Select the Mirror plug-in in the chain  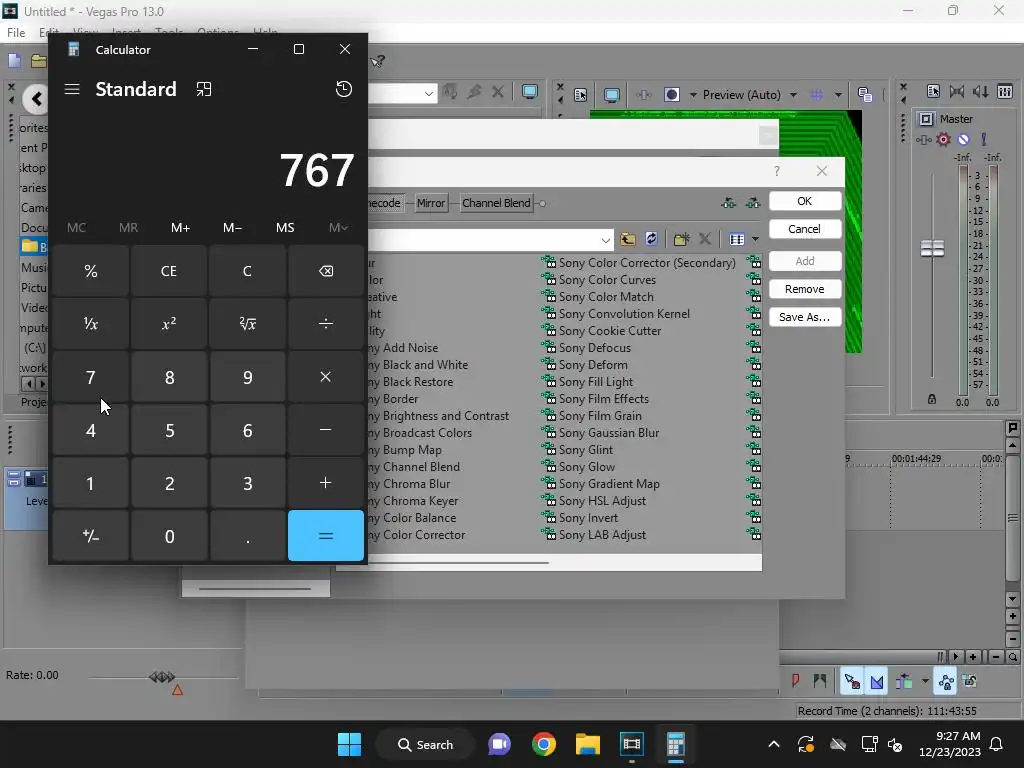click(430, 203)
